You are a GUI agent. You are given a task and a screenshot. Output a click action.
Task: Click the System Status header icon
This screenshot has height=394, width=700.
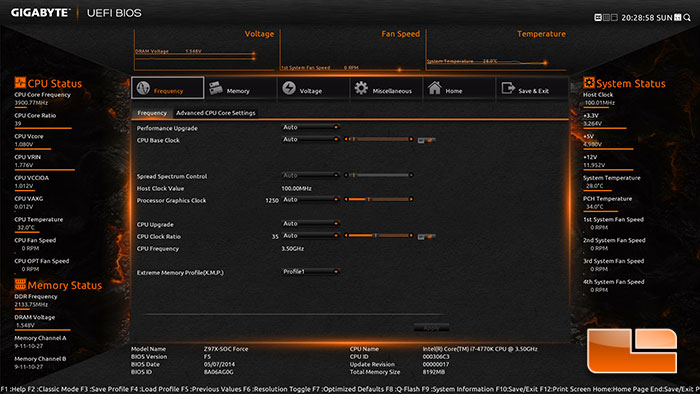point(589,83)
